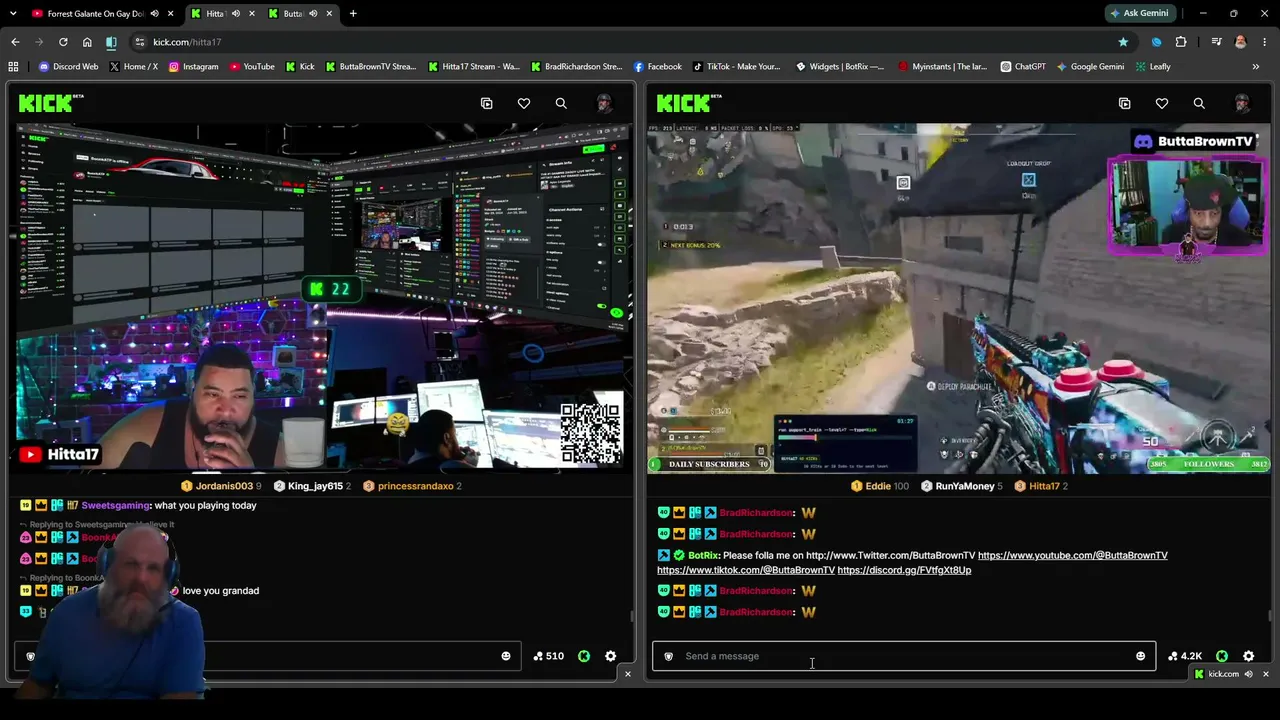Open the popout icon in ButtaBrownTV pane
This screenshot has width=1280, height=720.
point(1125,103)
